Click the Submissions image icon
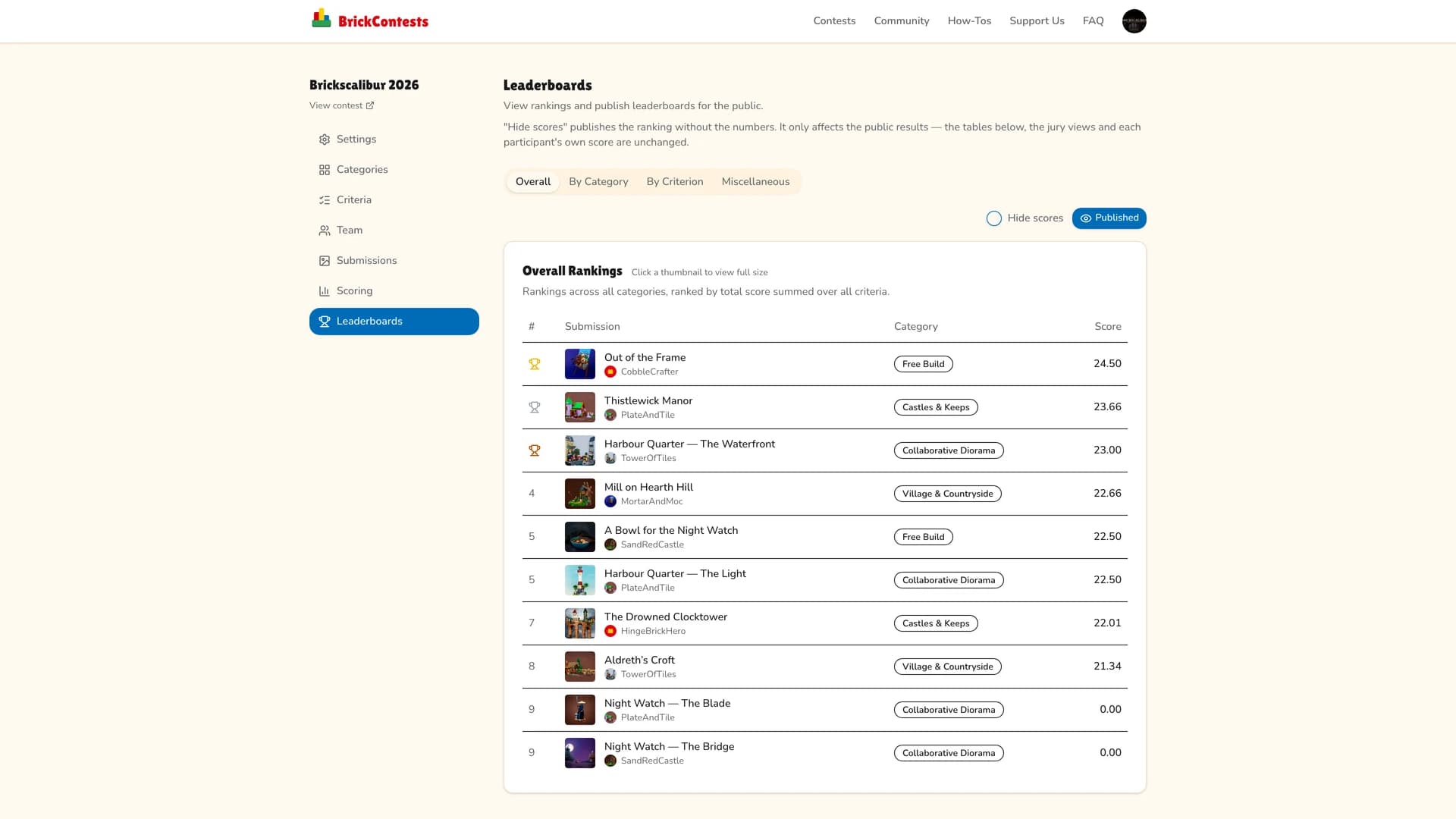This screenshot has width=1456, height=819. tap(325, 261)
